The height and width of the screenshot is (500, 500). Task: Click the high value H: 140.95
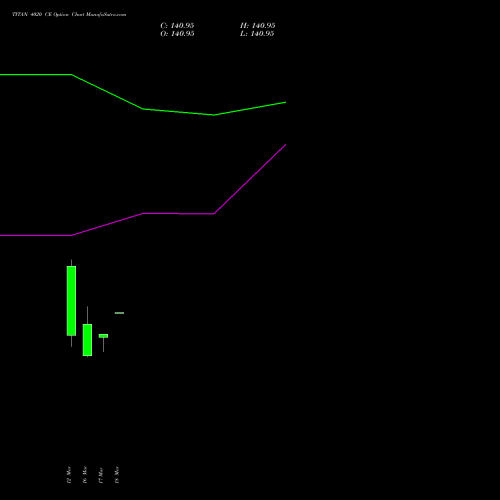(258, 26)
